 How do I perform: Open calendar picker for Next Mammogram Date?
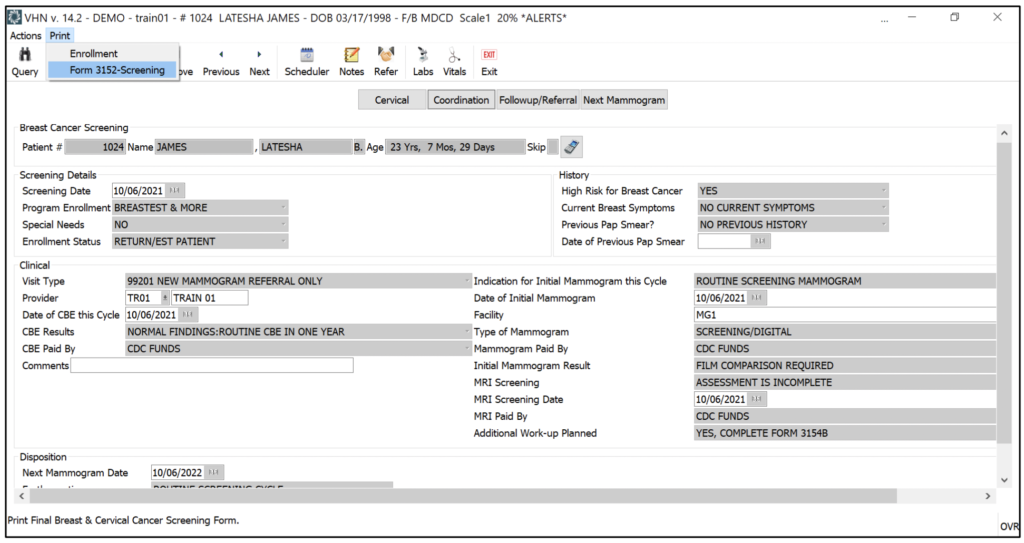click(x=214, y=472)
